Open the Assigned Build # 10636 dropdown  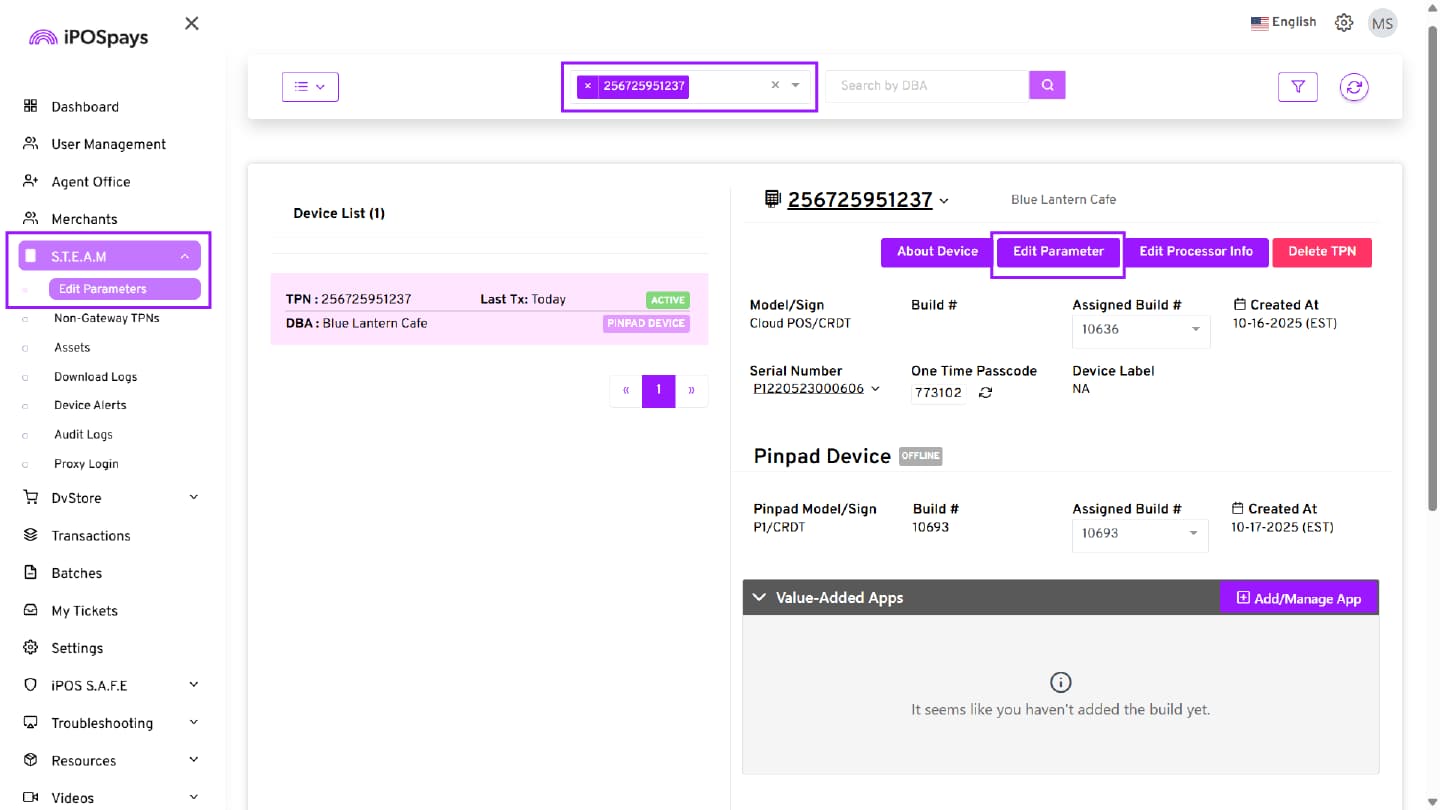[1140, 330]
